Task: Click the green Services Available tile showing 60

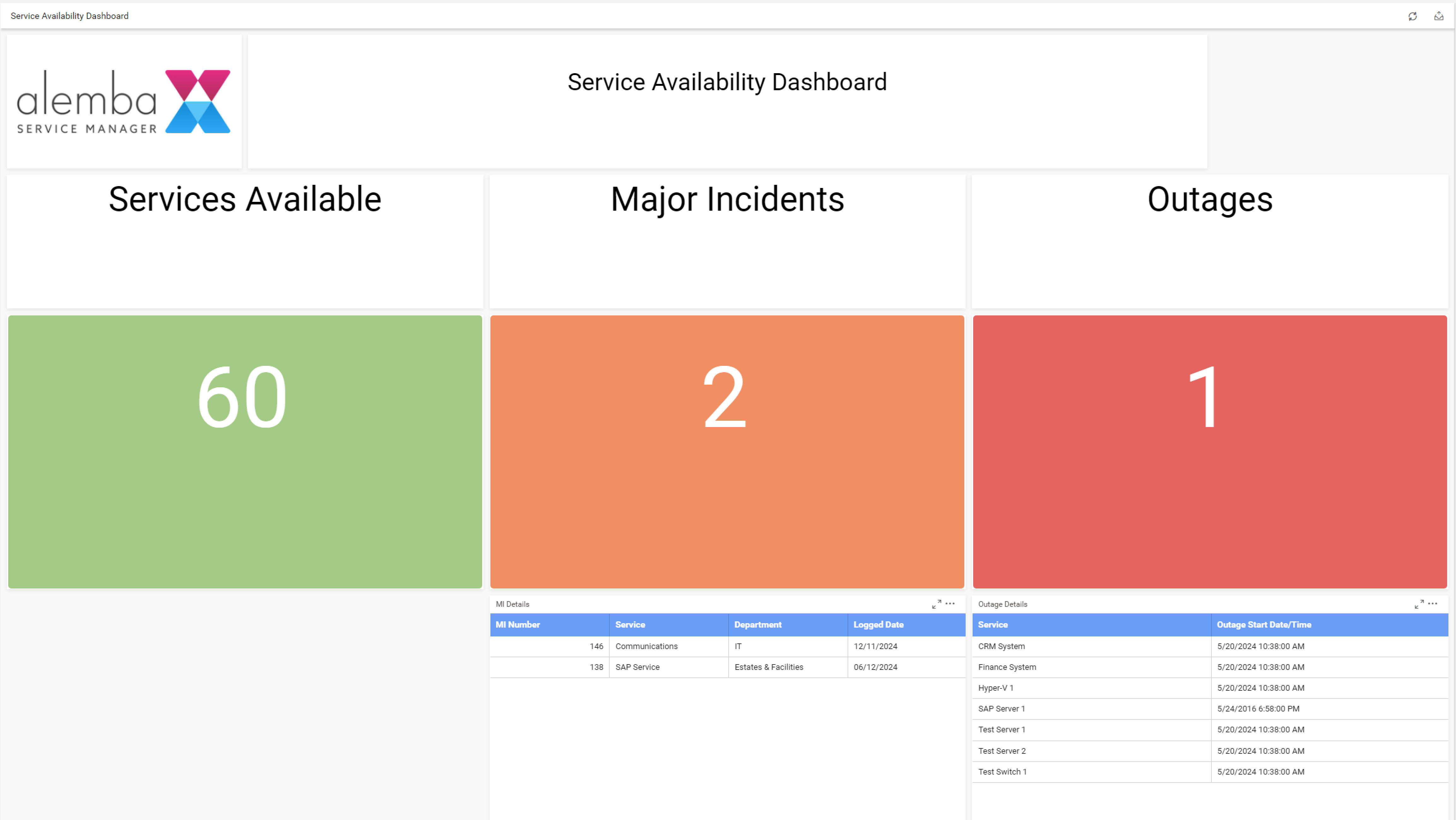Action: click(x=245, y=452)
